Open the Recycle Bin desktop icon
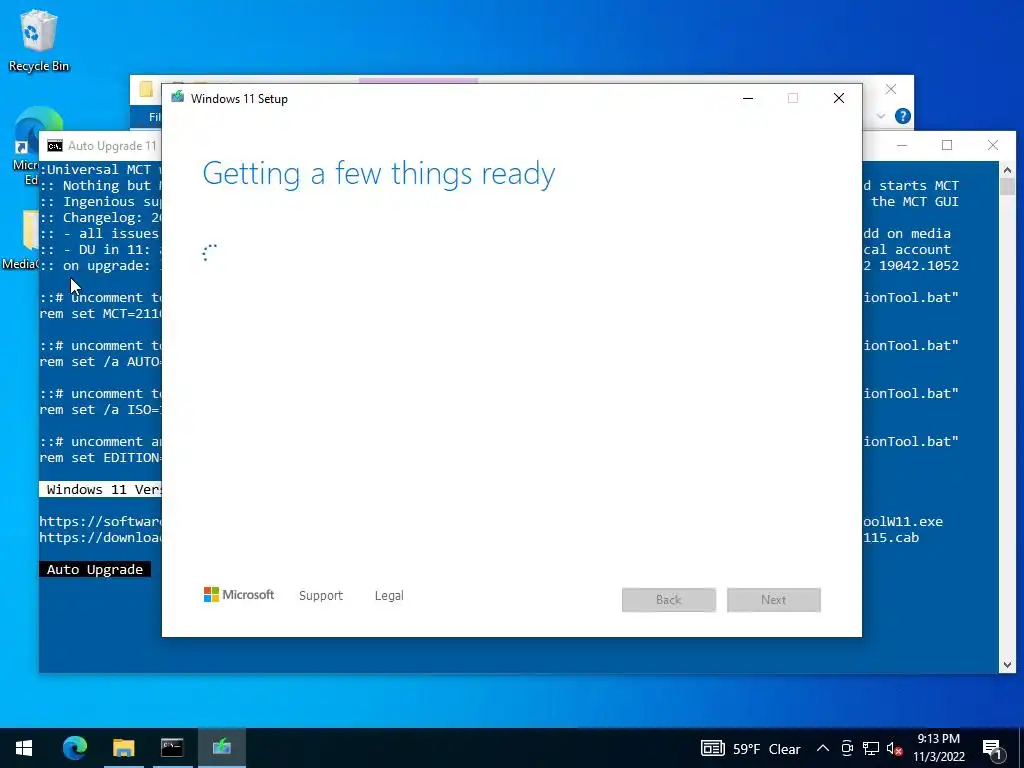This screenshot has width=1024, height=768. pyautogui.click(x=39, y=40)
